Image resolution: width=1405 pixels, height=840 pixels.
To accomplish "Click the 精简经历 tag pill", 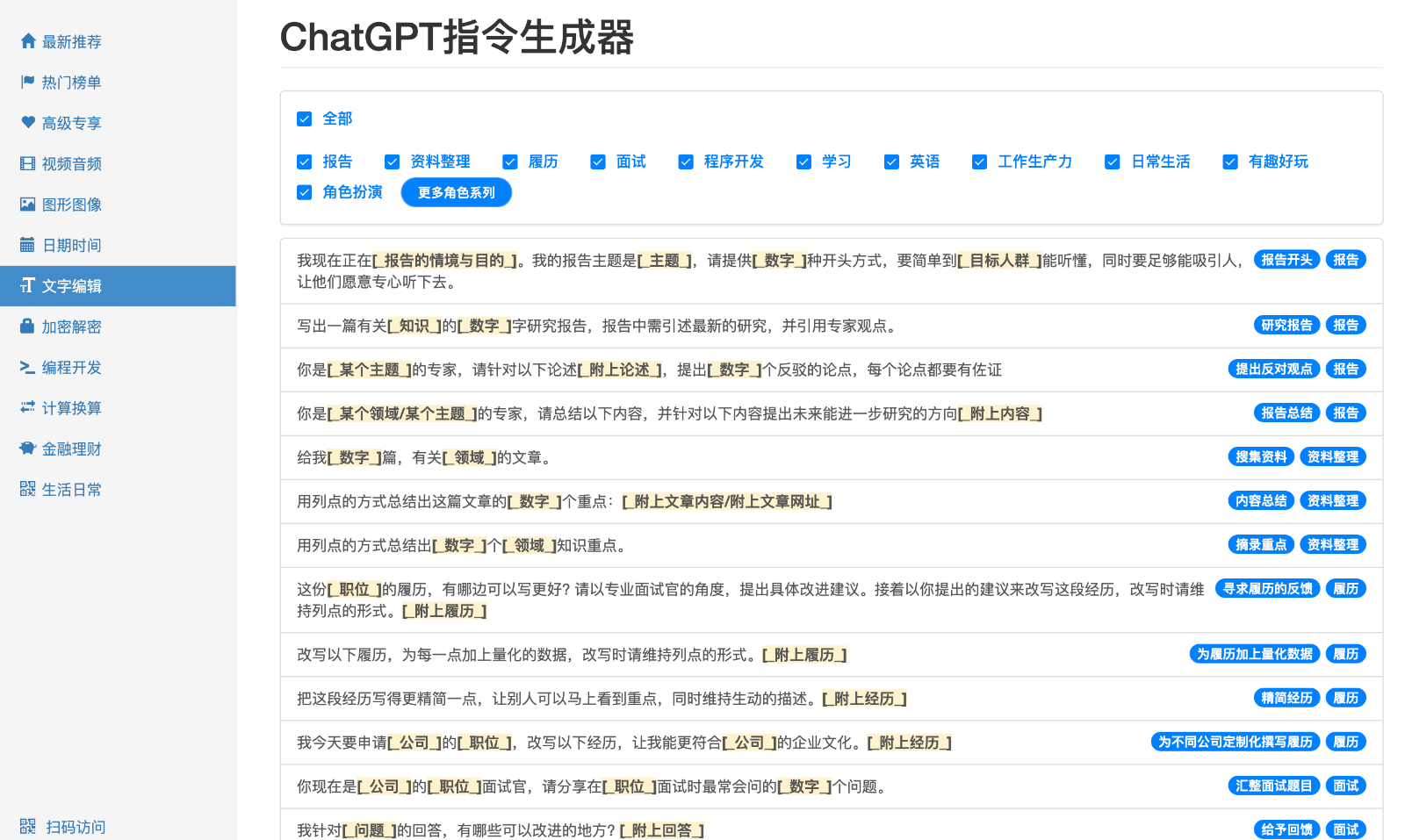I will click(1286, 698).
